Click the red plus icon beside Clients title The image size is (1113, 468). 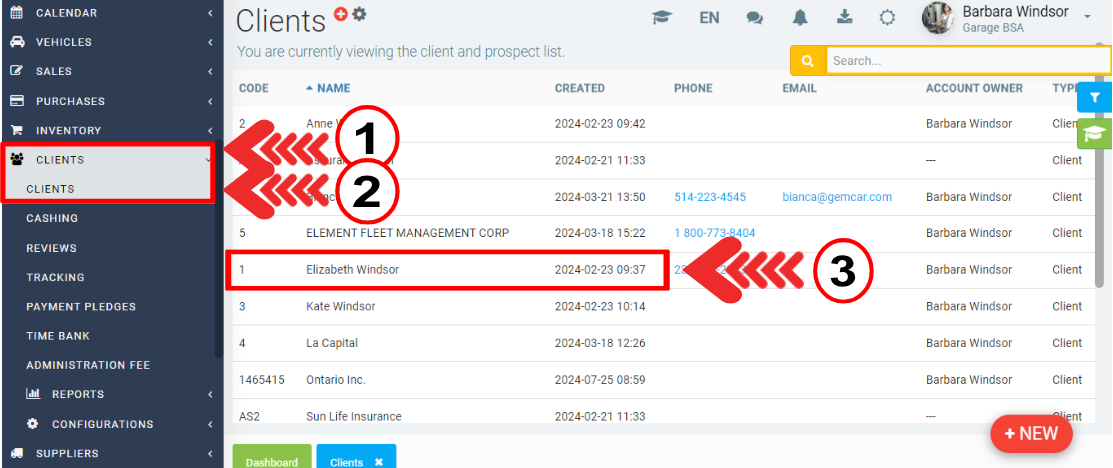[x=341, y=14]
